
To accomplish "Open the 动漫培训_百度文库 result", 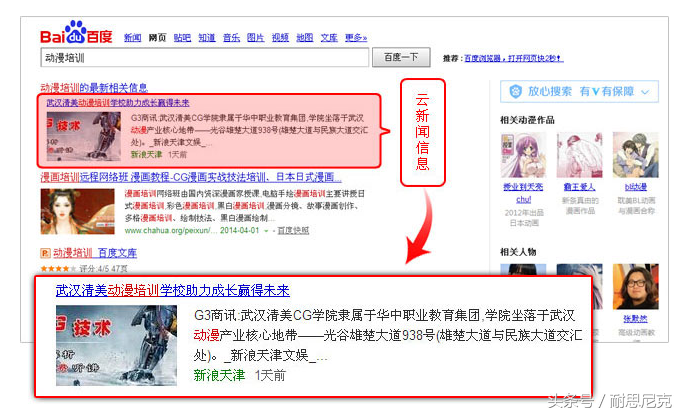I will (x=95, y=253).
